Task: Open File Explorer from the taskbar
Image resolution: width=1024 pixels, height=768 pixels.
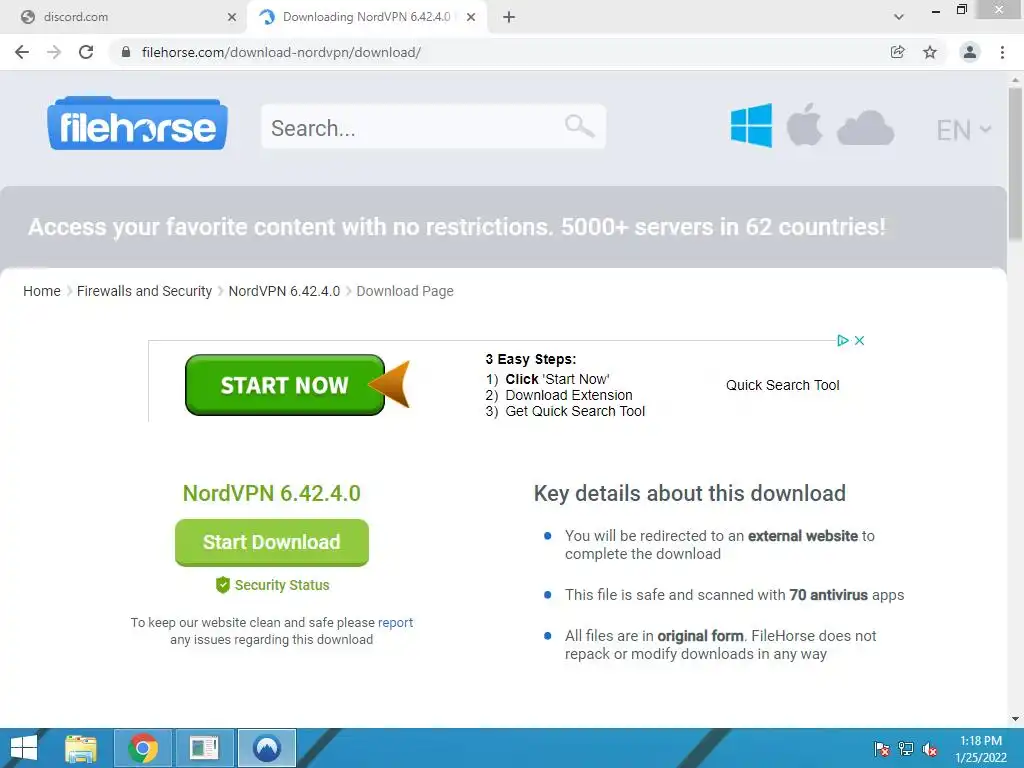Action: click(81, 748)
